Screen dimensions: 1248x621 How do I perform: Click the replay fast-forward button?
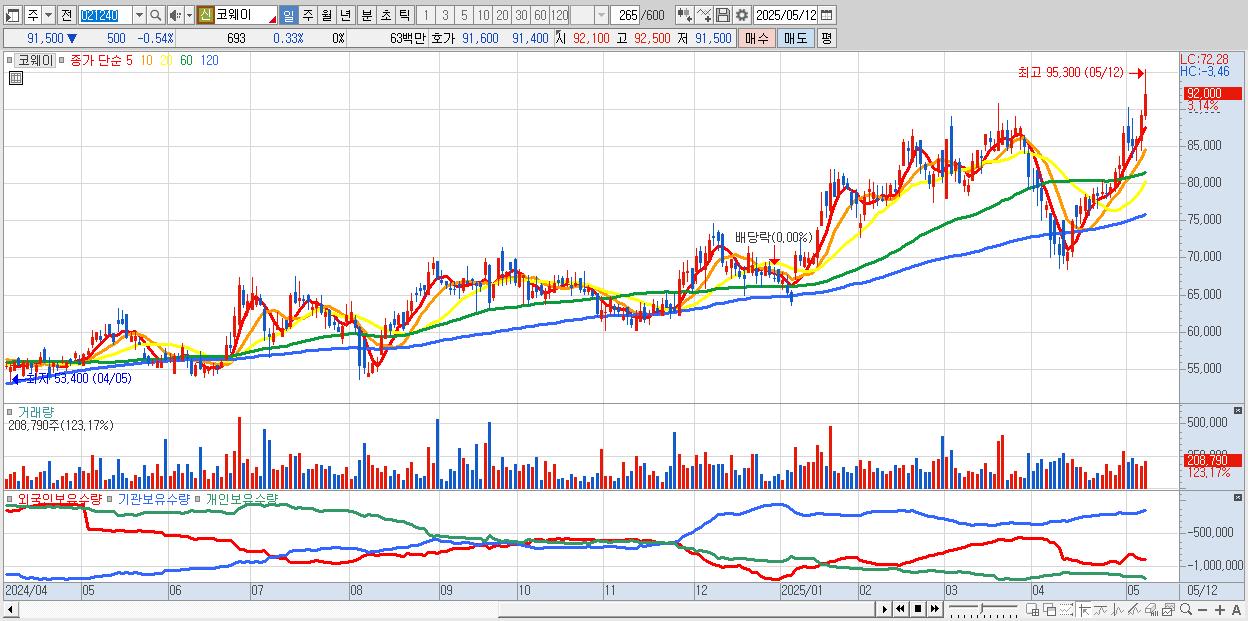click(x=934, y=609)
